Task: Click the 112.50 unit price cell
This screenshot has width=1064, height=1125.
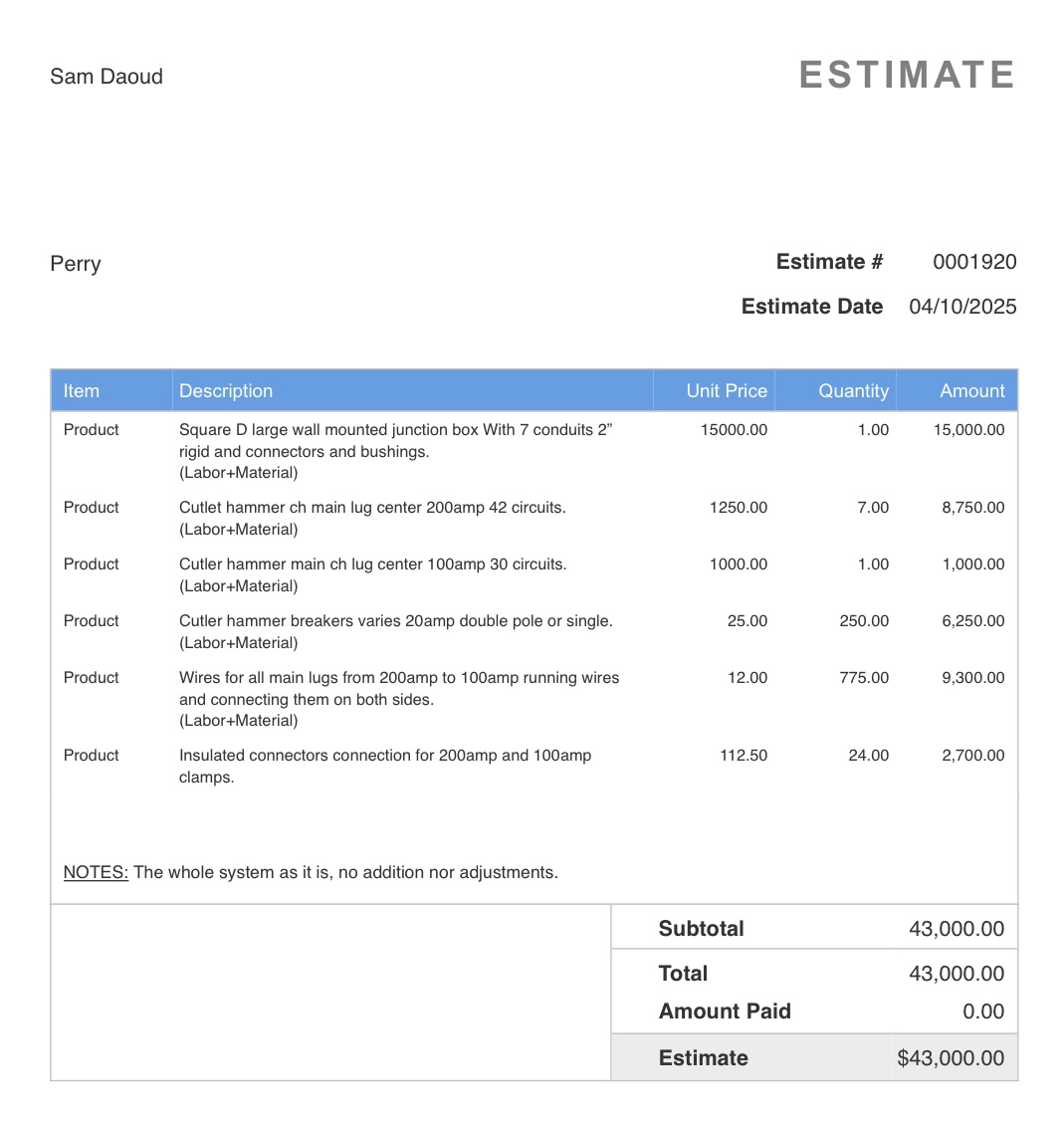Action: 744,755
